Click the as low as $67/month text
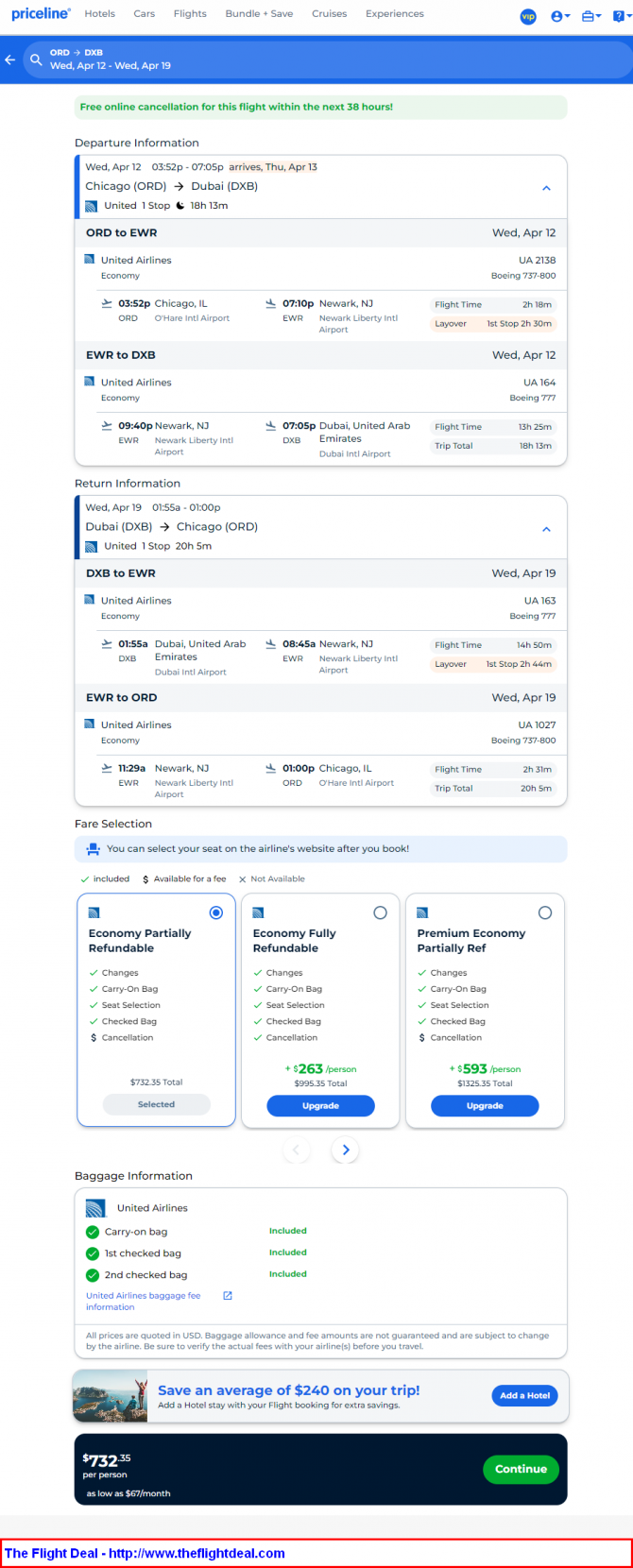The image size is (633, 1568). pyautogui.click(x=128, y=1493)
